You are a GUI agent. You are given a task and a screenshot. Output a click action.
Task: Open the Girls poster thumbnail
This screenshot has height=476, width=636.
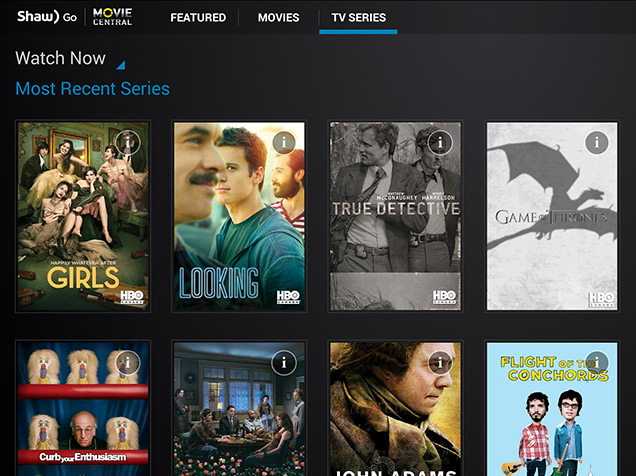(83, 216)
